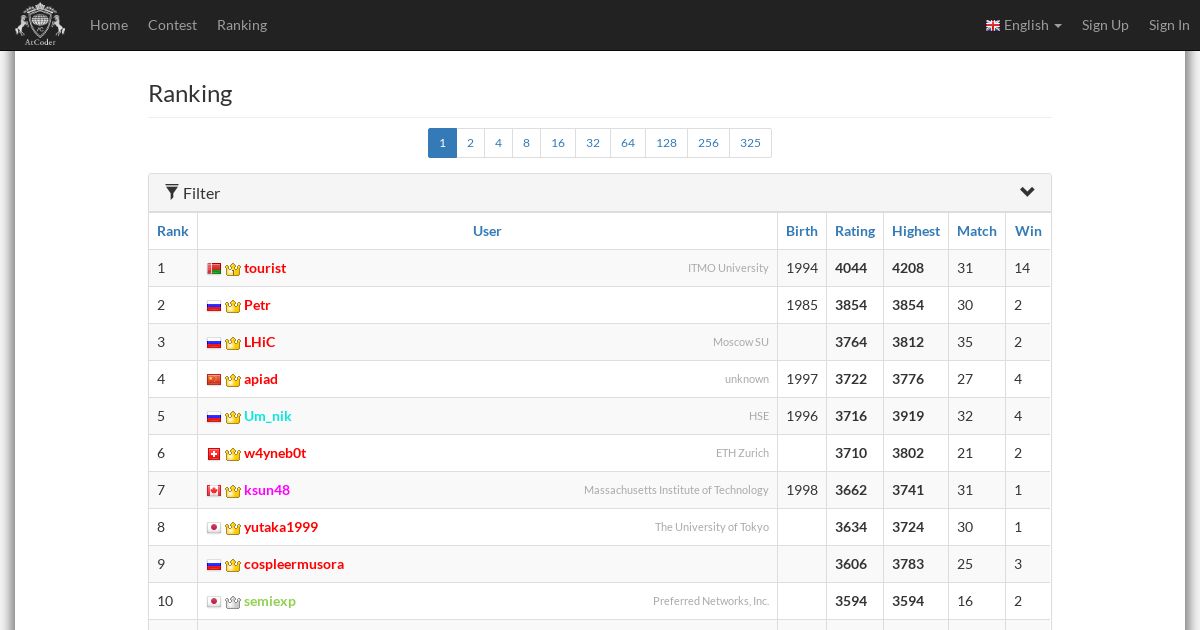Click the crown icon beside Petr
The image size is (1200, 630).
tap(233, 306)
